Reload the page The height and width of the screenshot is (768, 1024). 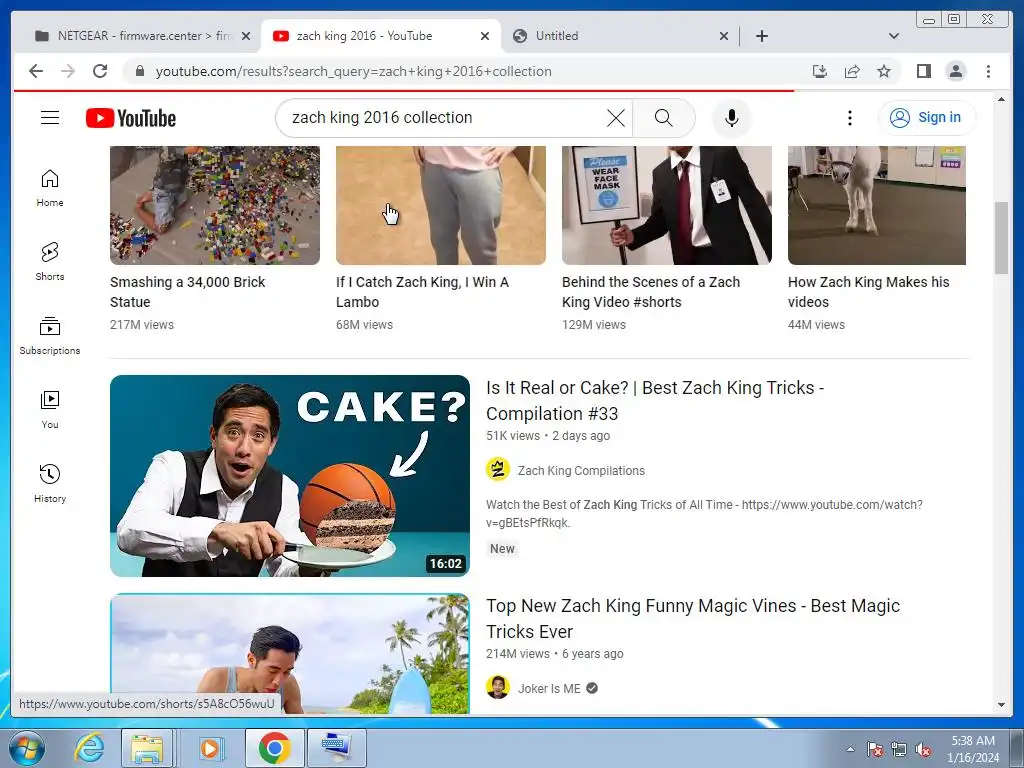[x=100, y=71]
